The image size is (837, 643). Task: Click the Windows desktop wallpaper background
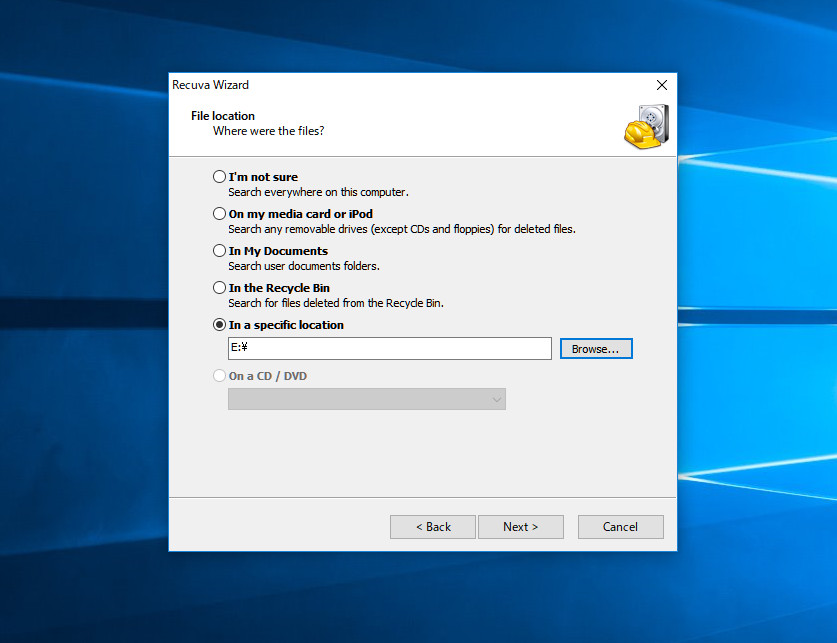click(80, 300)
